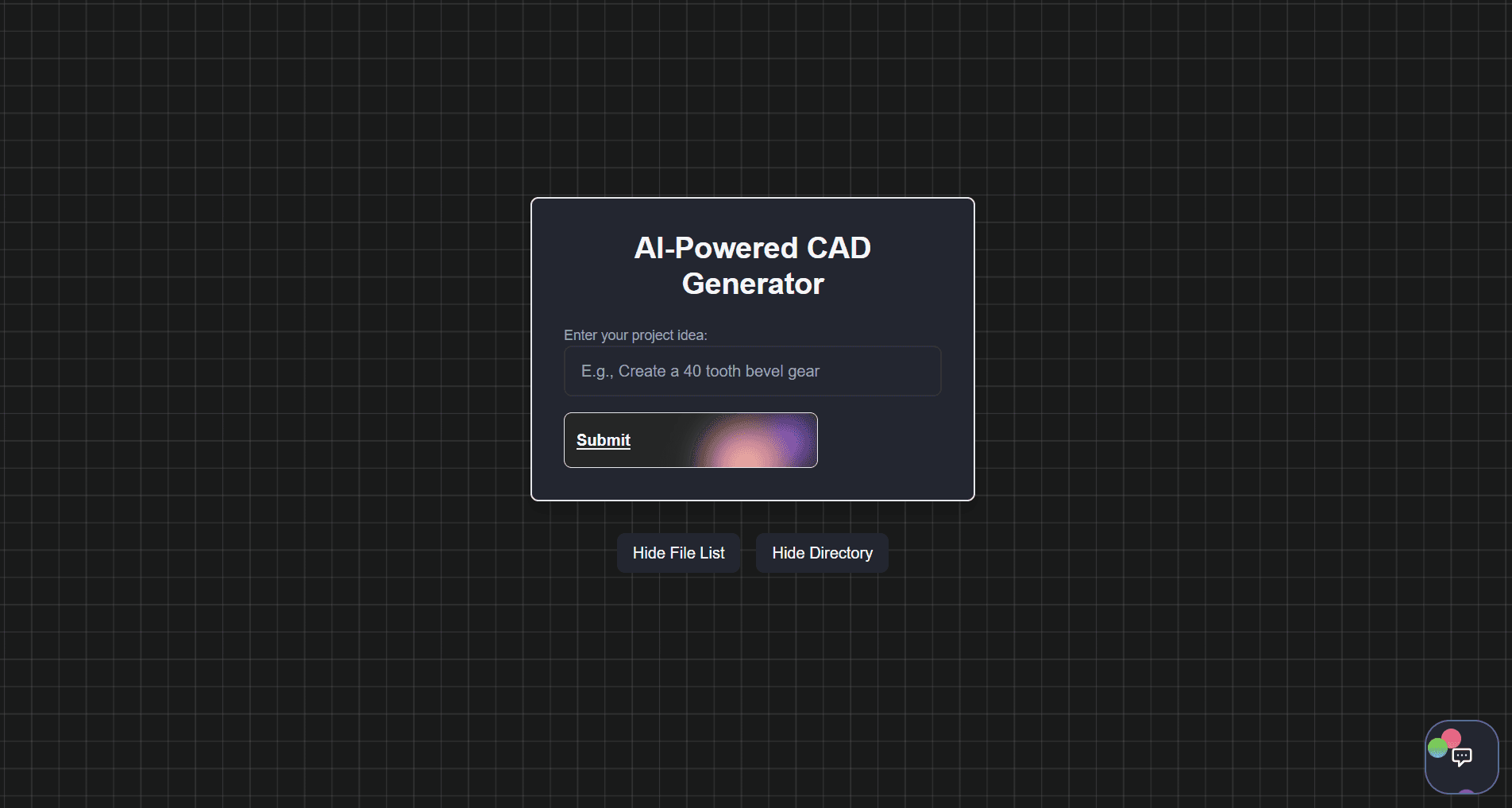Click the project idea input field
Viewport: 1512px width, 808px height.
click(x=752, y=371)
